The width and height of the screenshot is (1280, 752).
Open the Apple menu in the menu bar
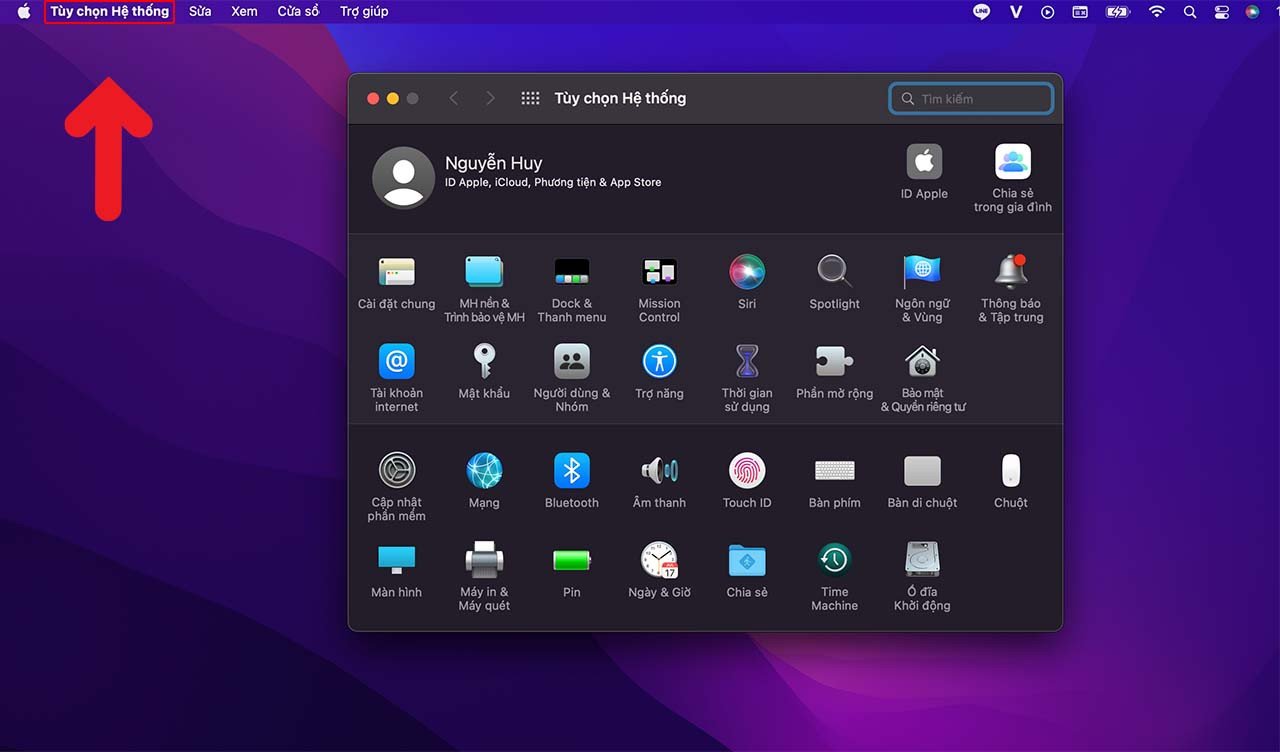click(24, 12)
